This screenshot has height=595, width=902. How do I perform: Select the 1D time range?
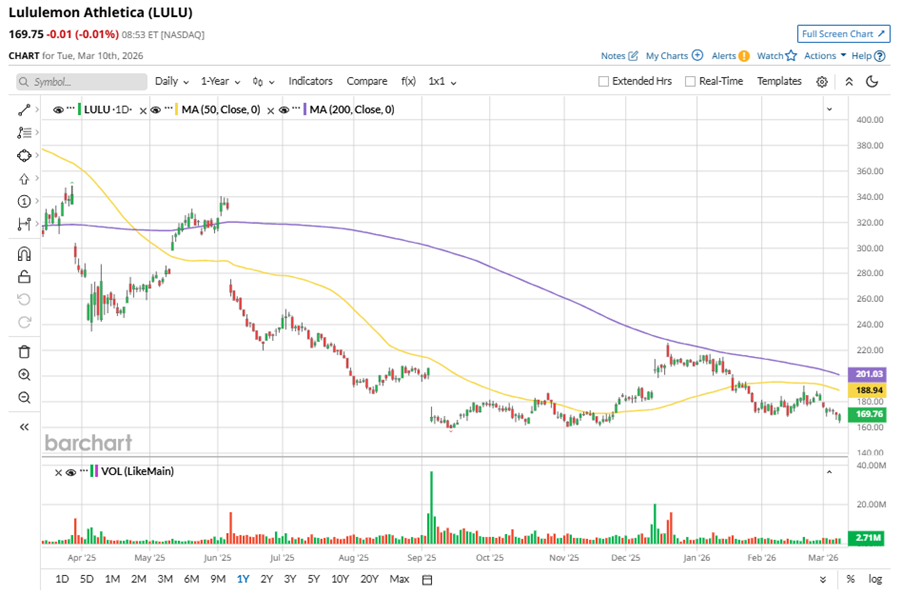tap(62, 579)
